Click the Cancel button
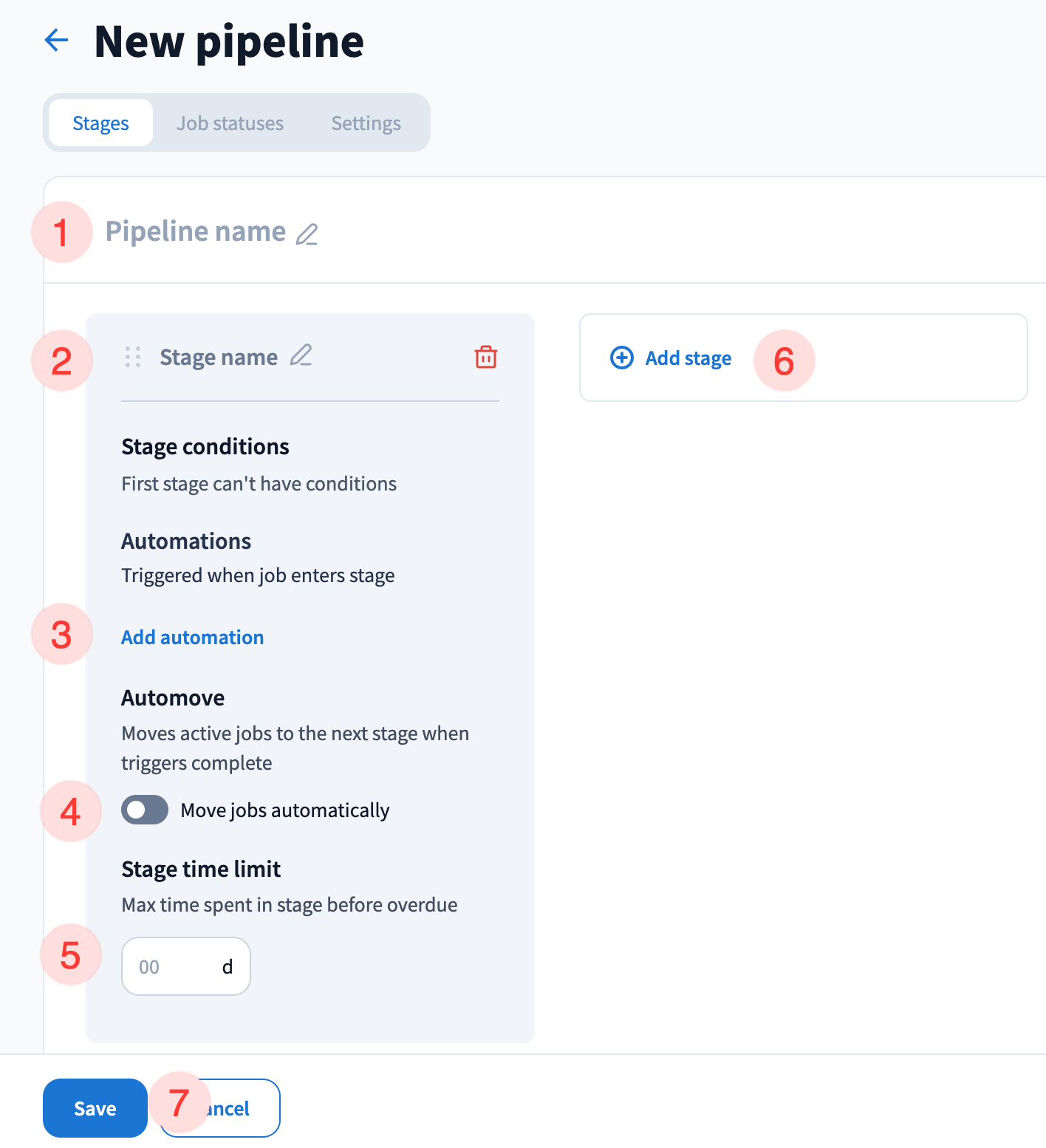The height and width of the screenshot is (1148, 1046). click(236, 1108)
